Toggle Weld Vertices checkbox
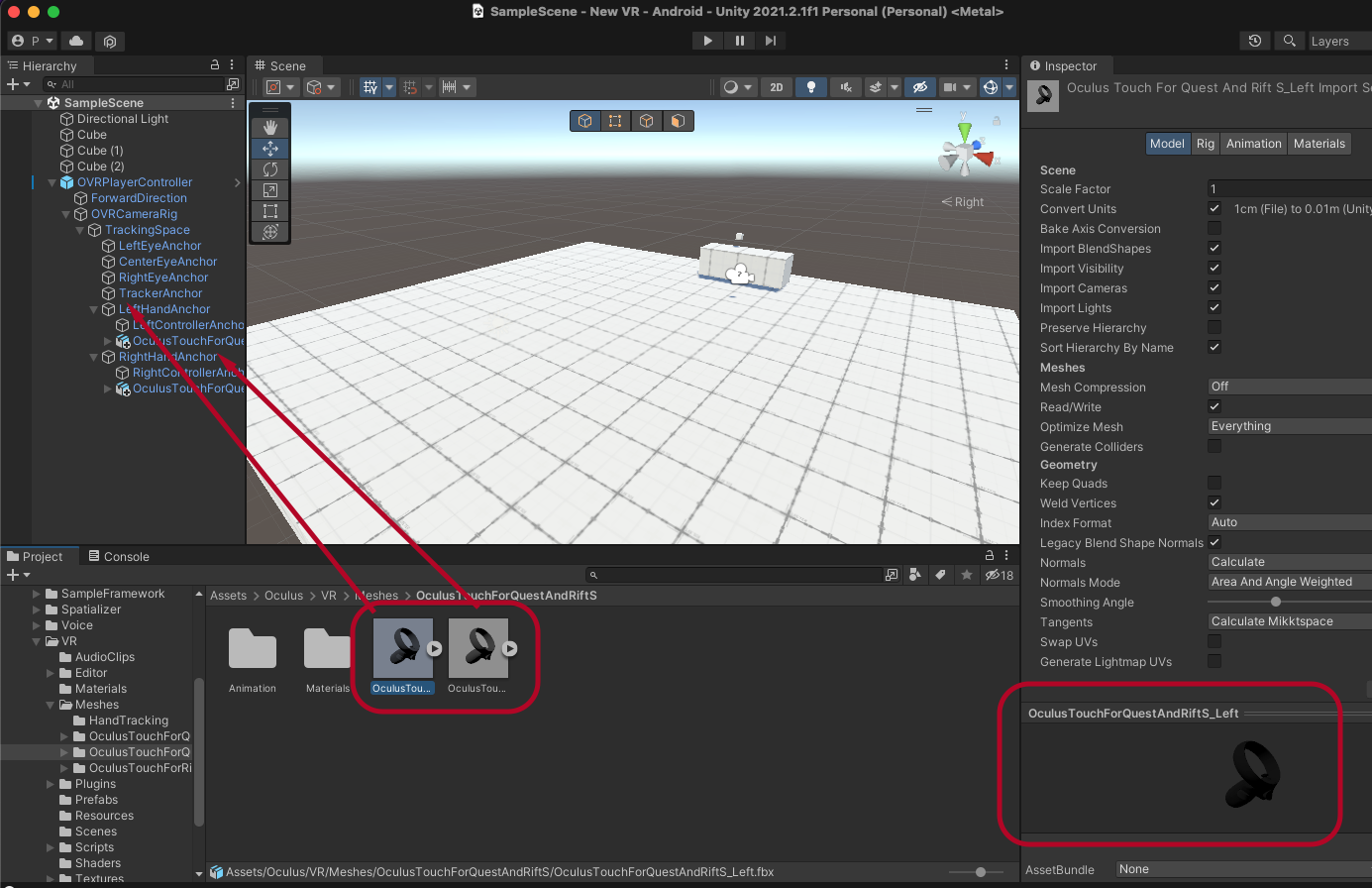The image size is (1372, 888). pyautogui.click(x=1214, y=502)
